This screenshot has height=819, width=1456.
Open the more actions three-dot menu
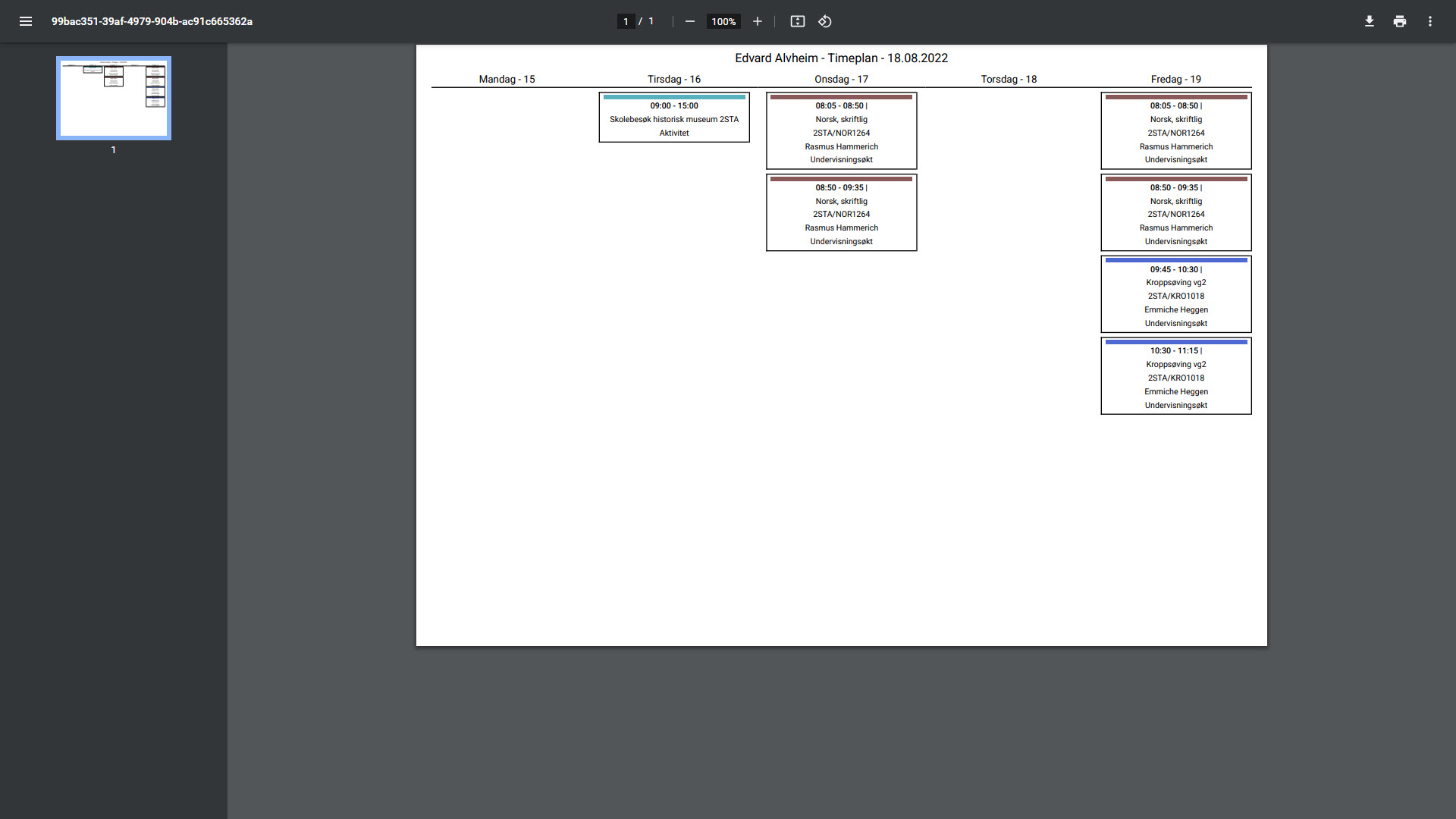pyautogui.click(x=1429, y=21)
